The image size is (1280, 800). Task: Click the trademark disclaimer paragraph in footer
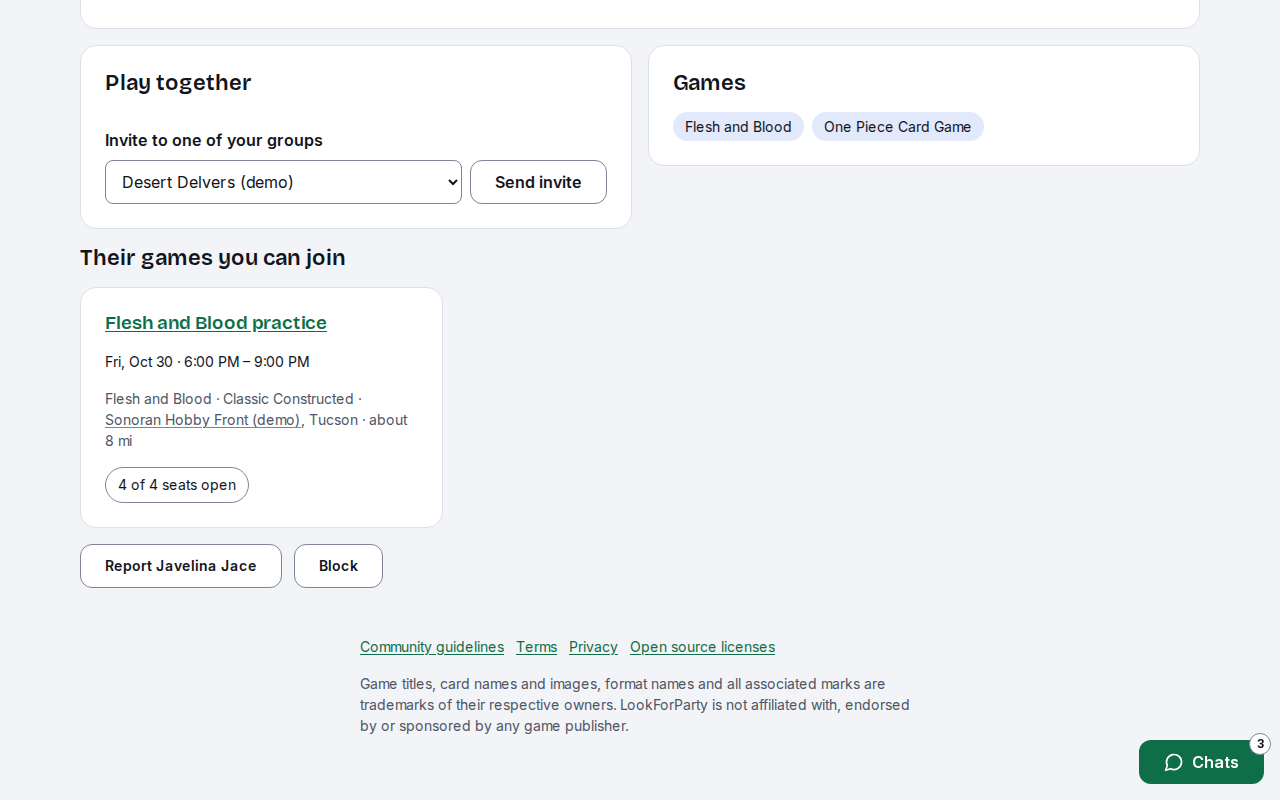(635, 705)
